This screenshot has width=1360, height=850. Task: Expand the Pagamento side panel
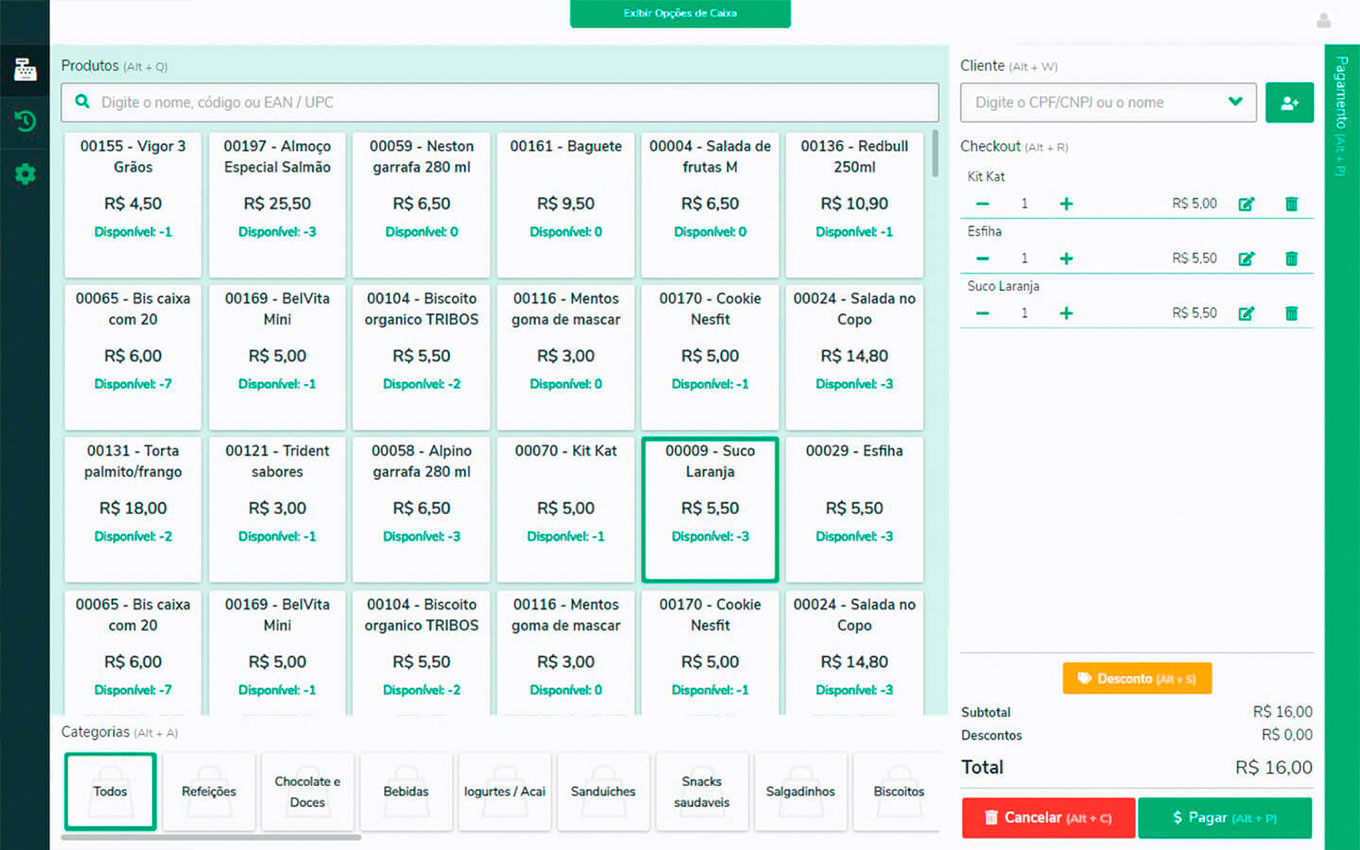1341,115
